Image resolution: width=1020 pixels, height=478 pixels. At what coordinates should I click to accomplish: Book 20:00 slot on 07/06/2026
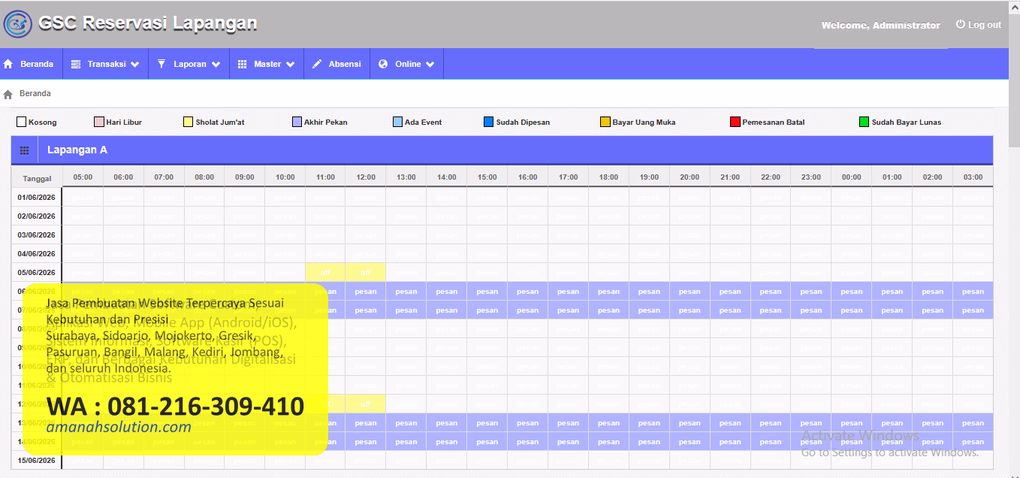click(689, 310)
